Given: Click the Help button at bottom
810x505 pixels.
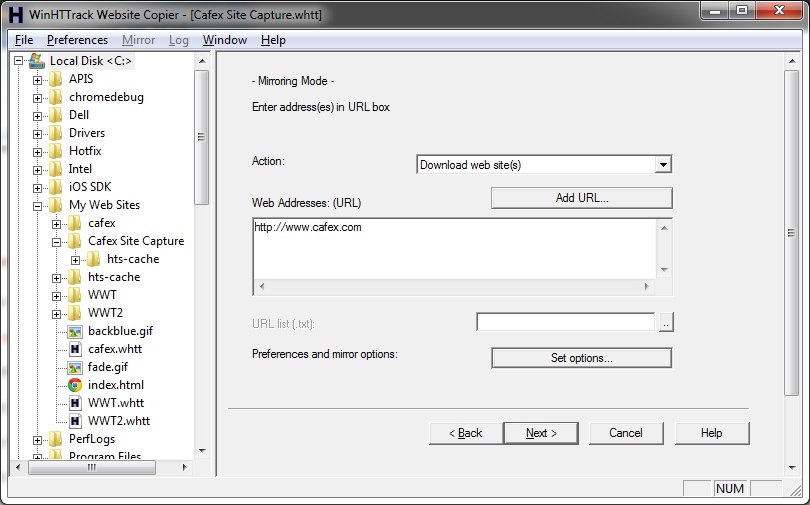Looking at the screenshot, I should pyautogui.click(x=711, y=433).
